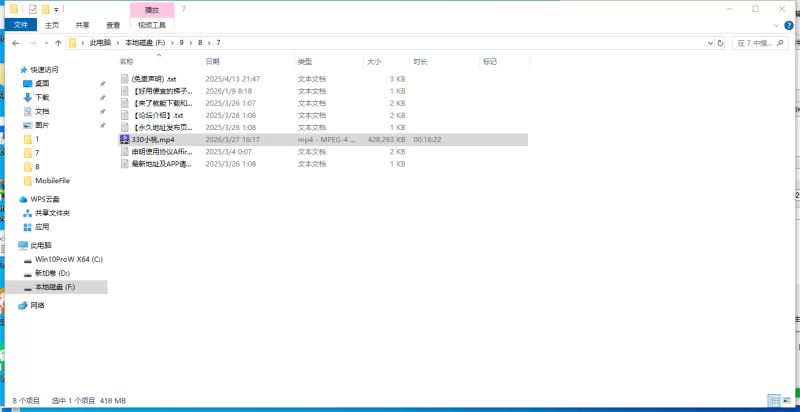
Task: Click the 网络 network icon
Action: [23, 305]
